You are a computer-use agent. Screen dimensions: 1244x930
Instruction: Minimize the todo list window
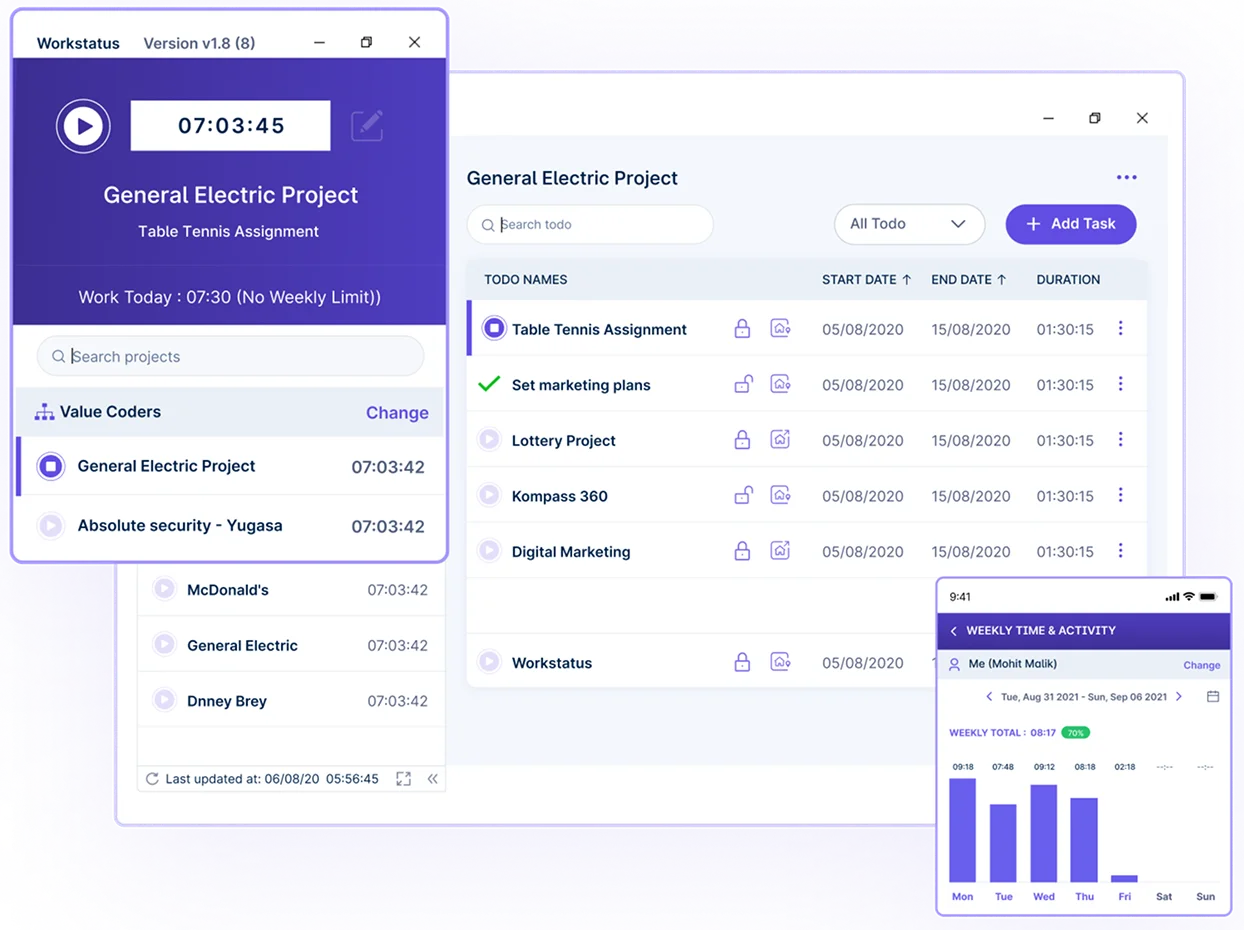coord(1049,118)
